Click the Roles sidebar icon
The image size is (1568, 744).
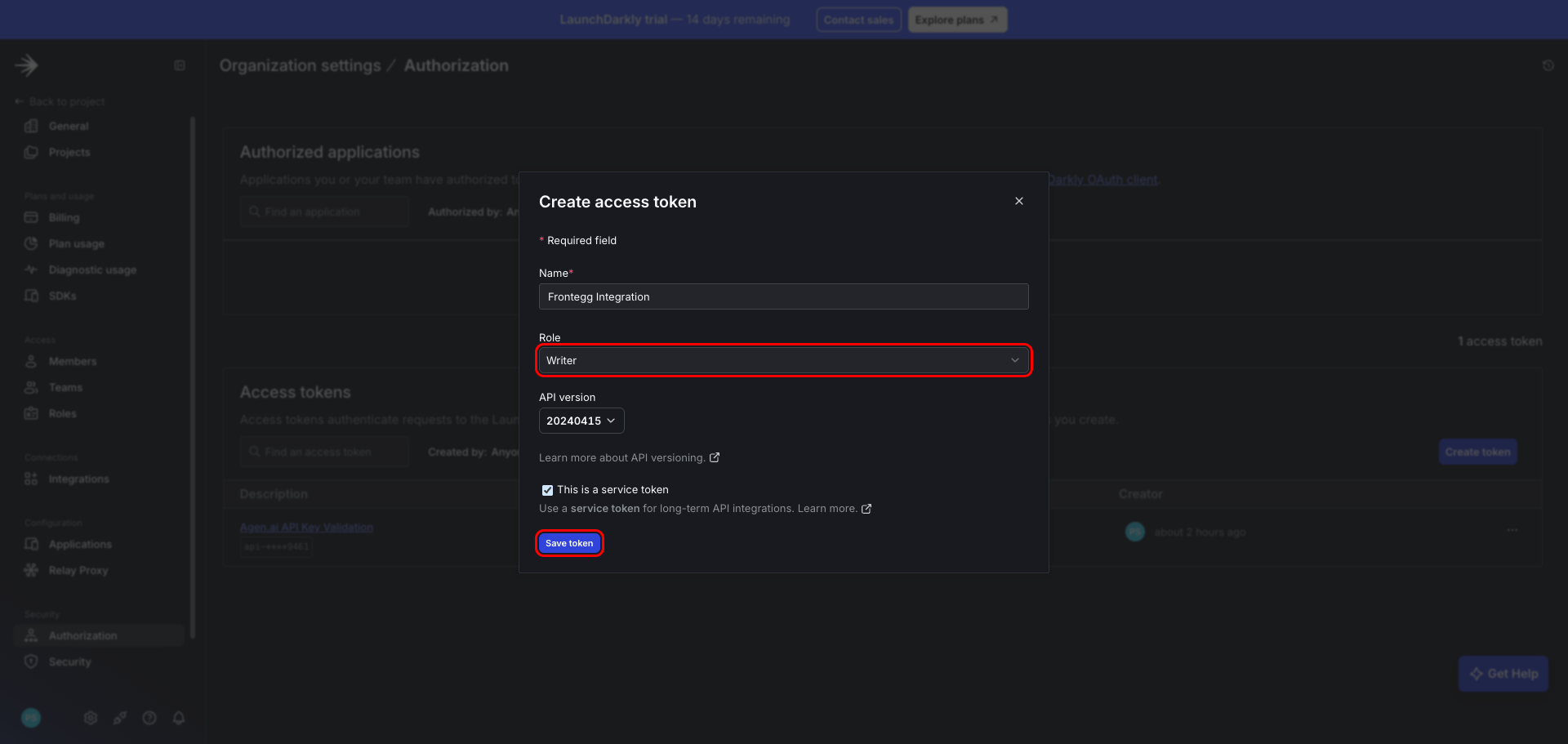point(31,413)
